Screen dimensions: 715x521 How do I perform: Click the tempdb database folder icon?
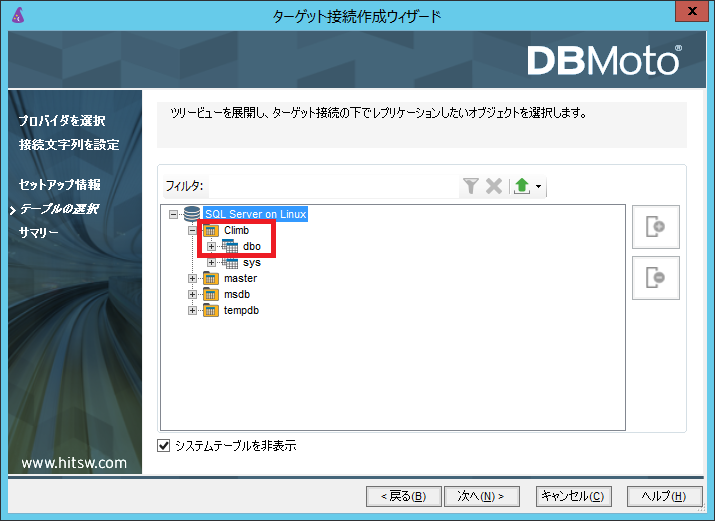pyautogui.click(x=211, y=310)
